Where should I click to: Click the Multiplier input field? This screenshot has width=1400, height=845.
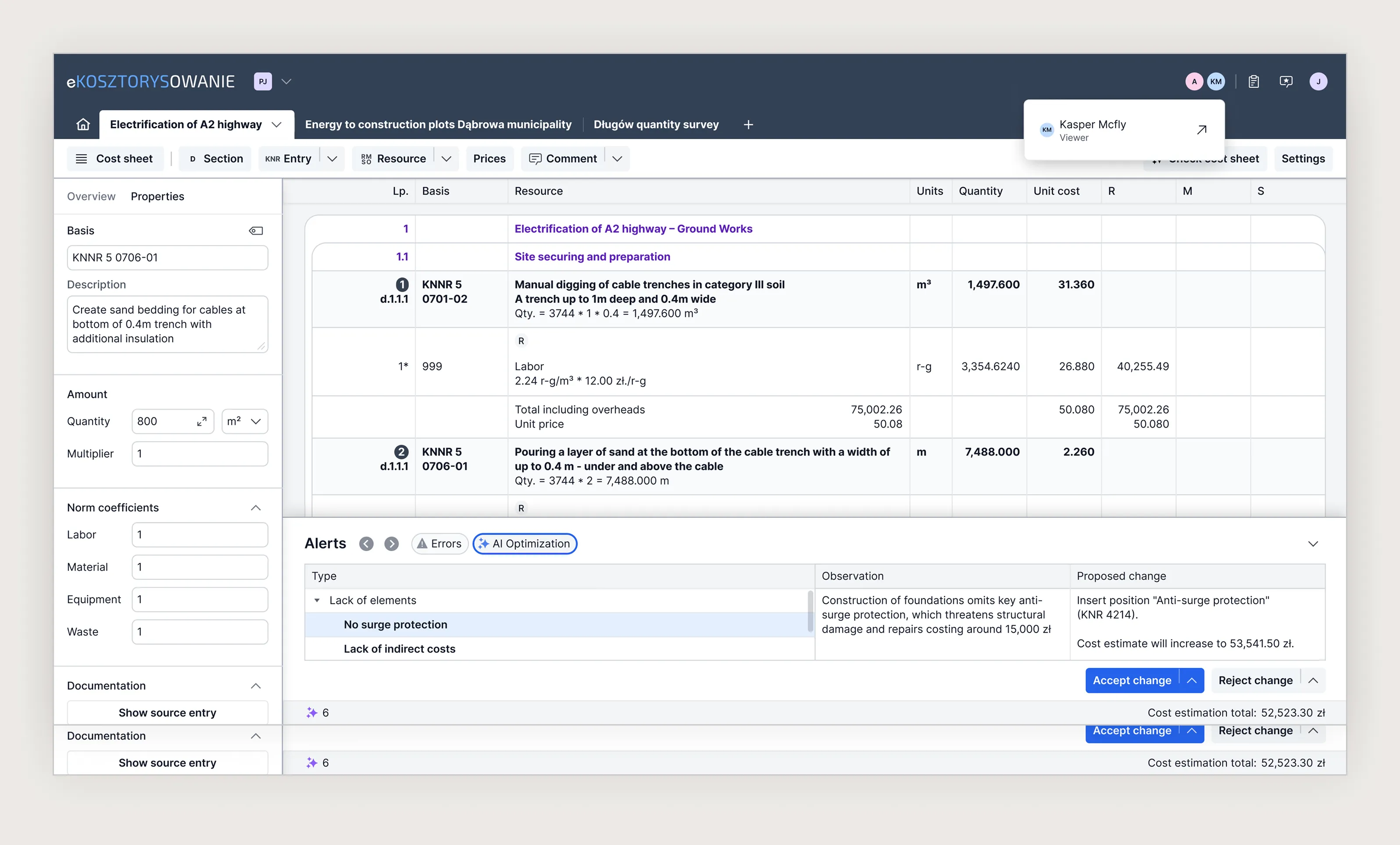[x=200, y=454]
